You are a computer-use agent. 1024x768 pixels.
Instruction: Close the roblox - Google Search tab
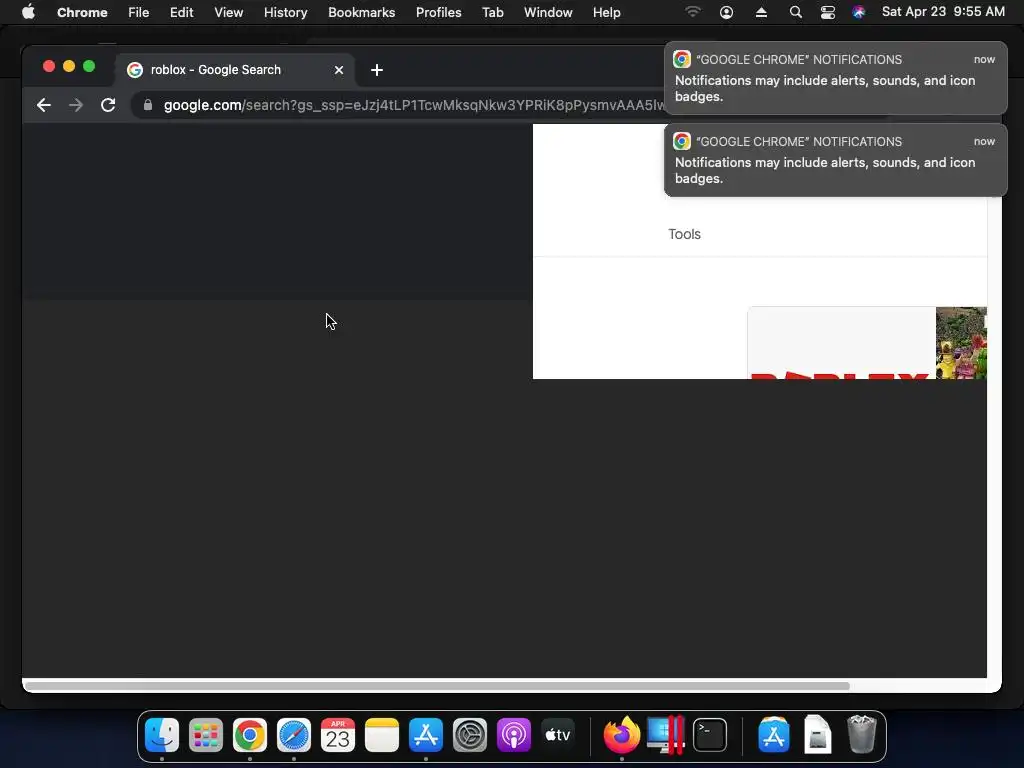click(x=339, y=70)
